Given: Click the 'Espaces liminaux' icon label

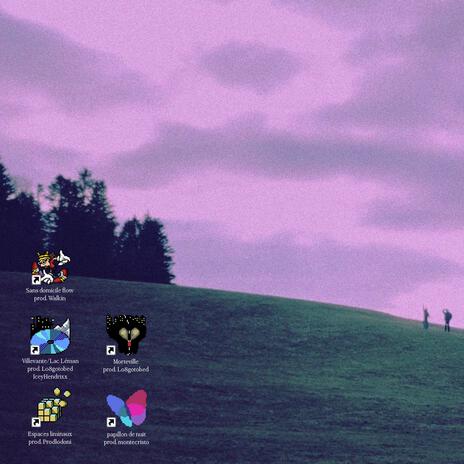Looking at the screenshot, I should [x=50, y=434].
